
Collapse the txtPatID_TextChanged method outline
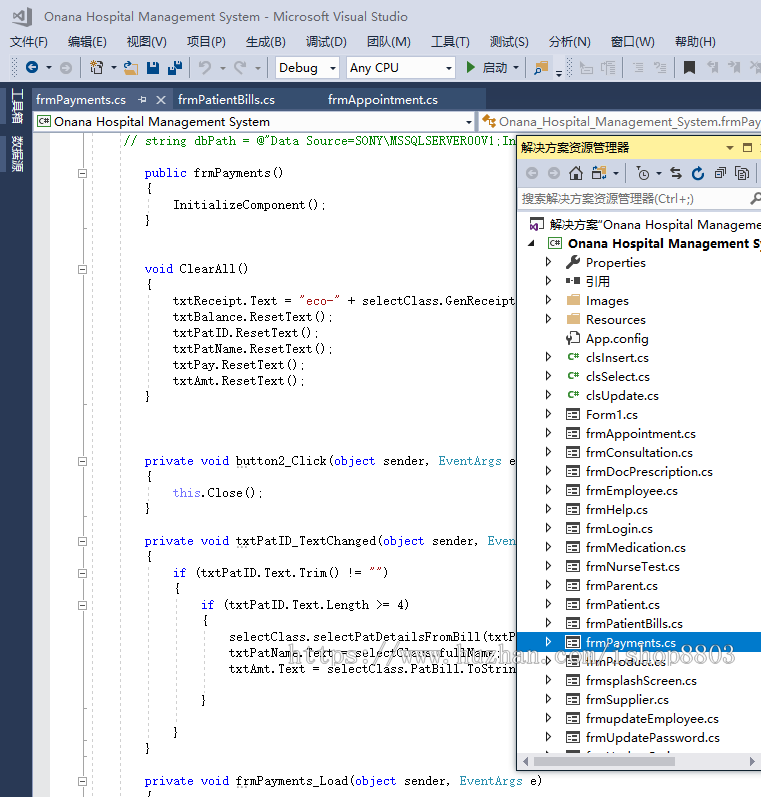[x=82, y=541]
